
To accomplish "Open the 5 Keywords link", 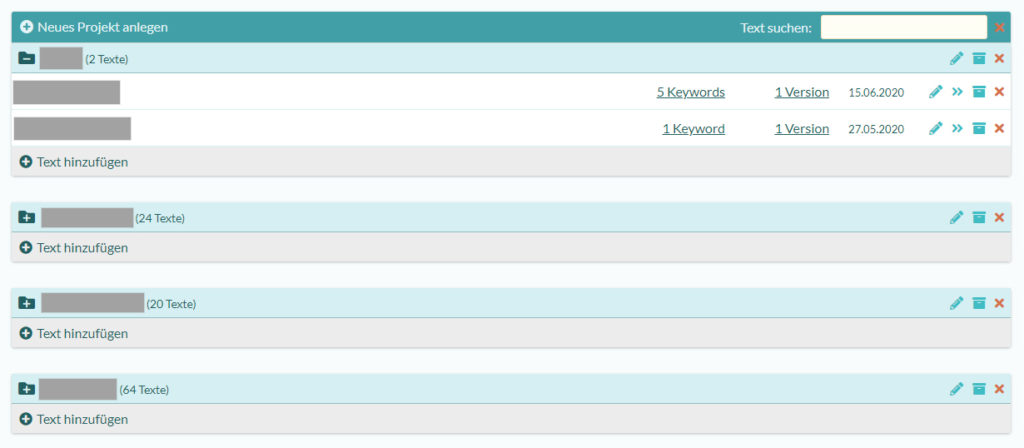I will click(x=690, y=92).
